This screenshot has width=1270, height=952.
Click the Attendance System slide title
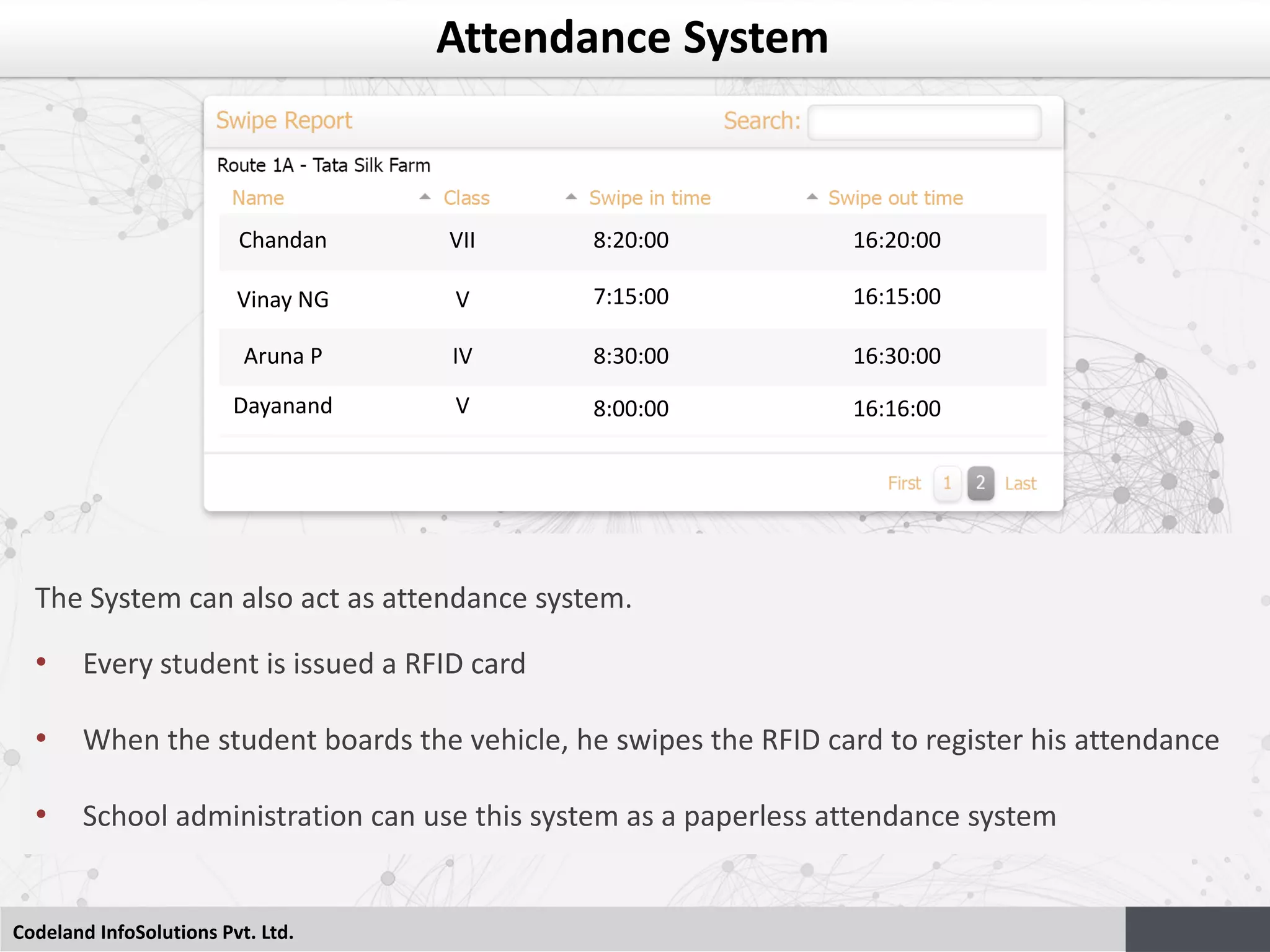[x=633, y=38]
